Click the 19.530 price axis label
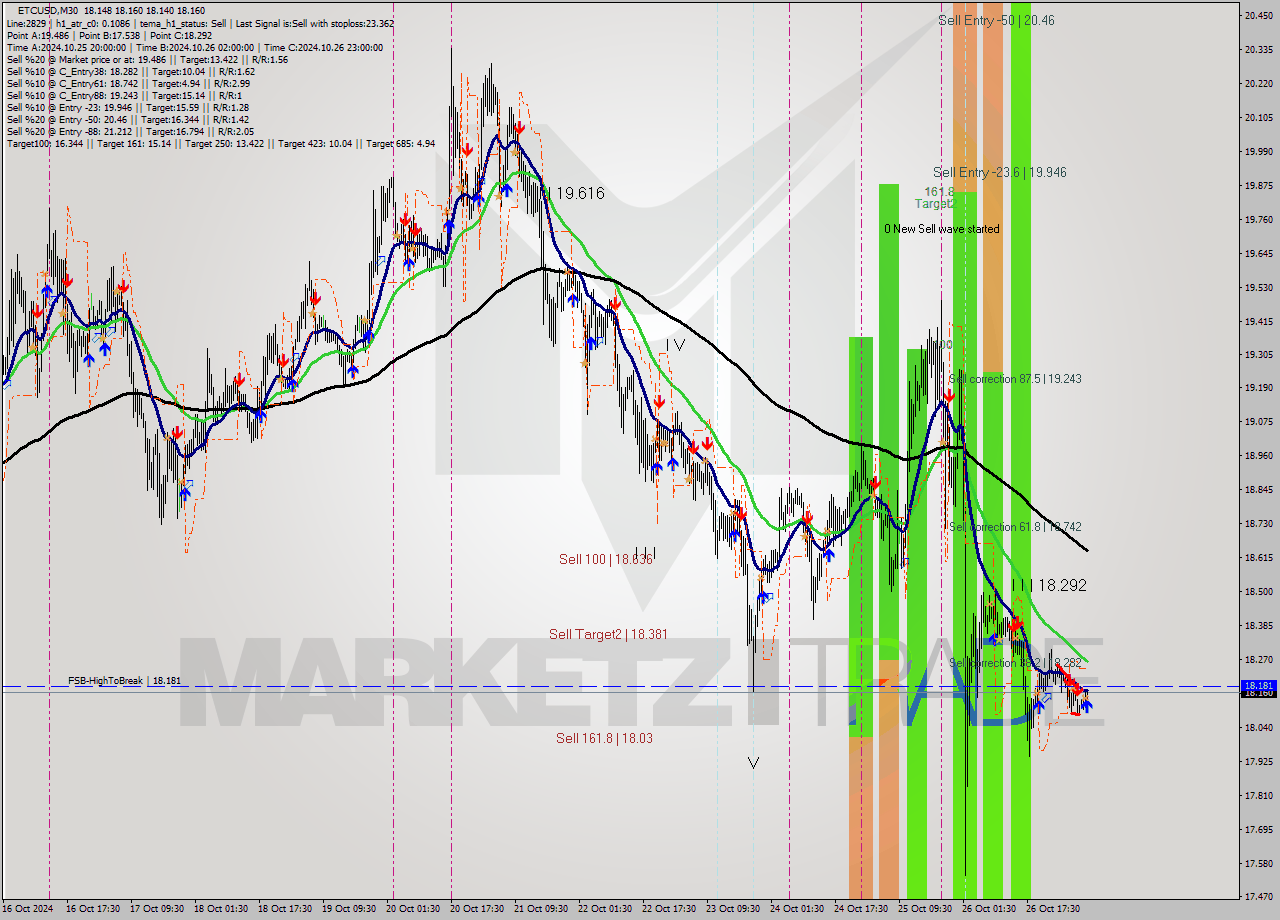The height and width of the screenshot is (920, 1280). [x=1258, y=287]
